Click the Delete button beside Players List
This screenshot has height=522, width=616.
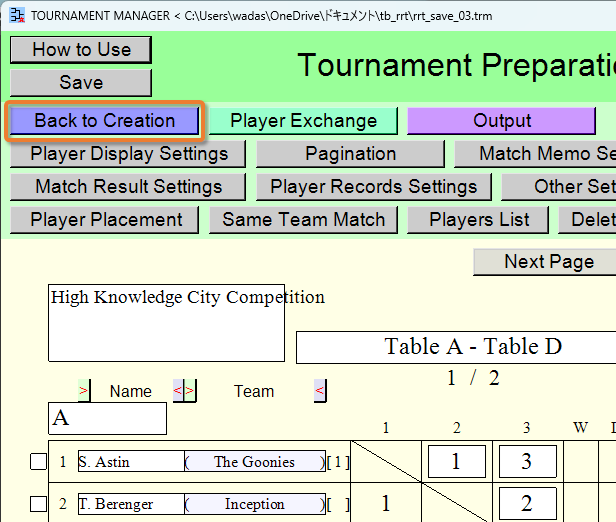[587, 220]
